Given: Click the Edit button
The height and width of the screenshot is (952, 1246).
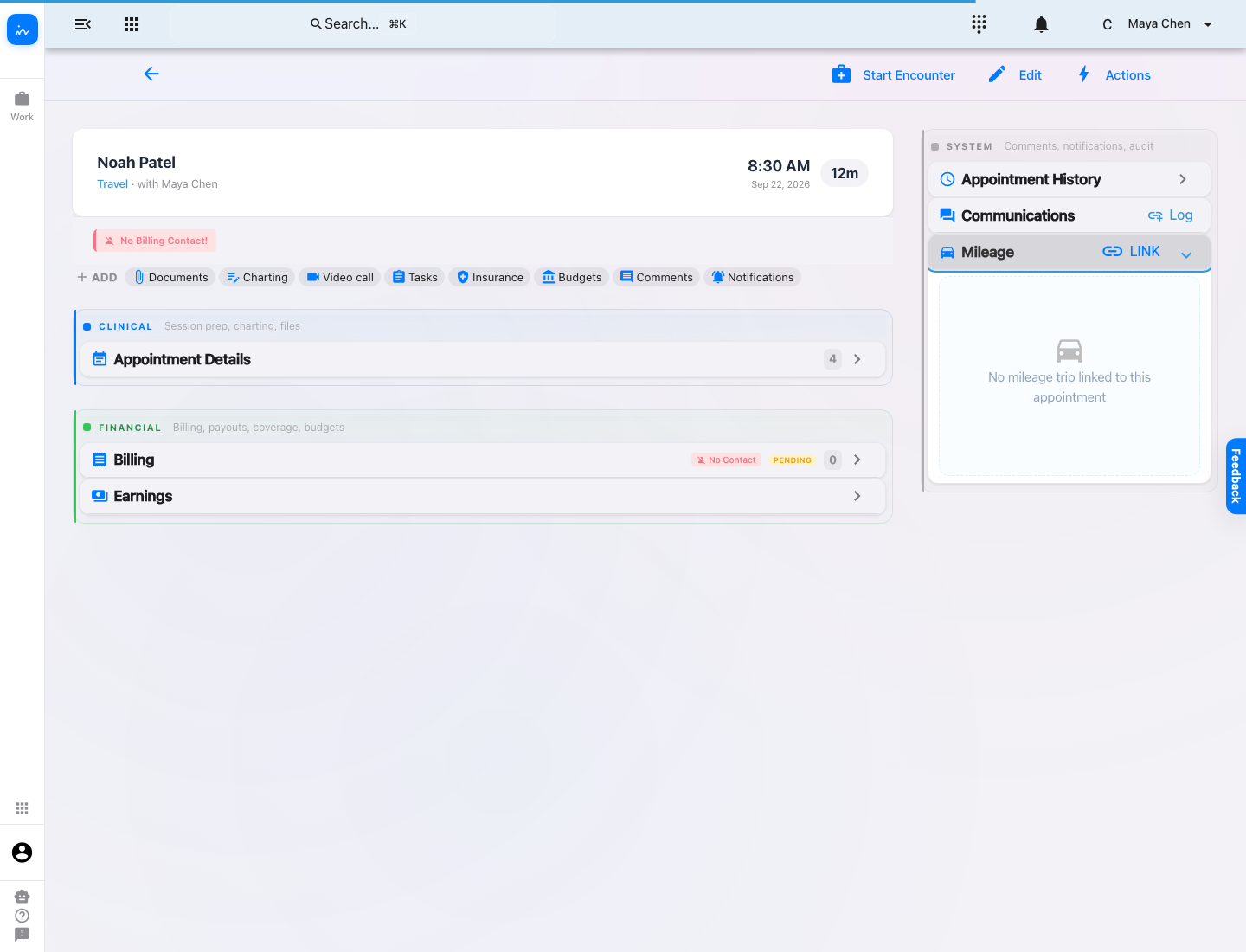Looking at the screenshot, I should 1015,75.
